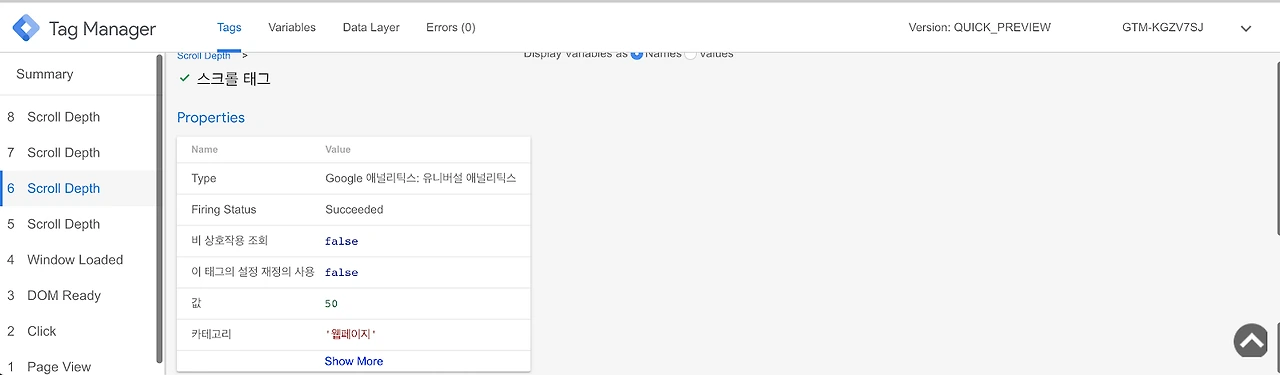Screen dimensions: 1280x375
Task: Select event 1 Page View
Action: point(77,367)
